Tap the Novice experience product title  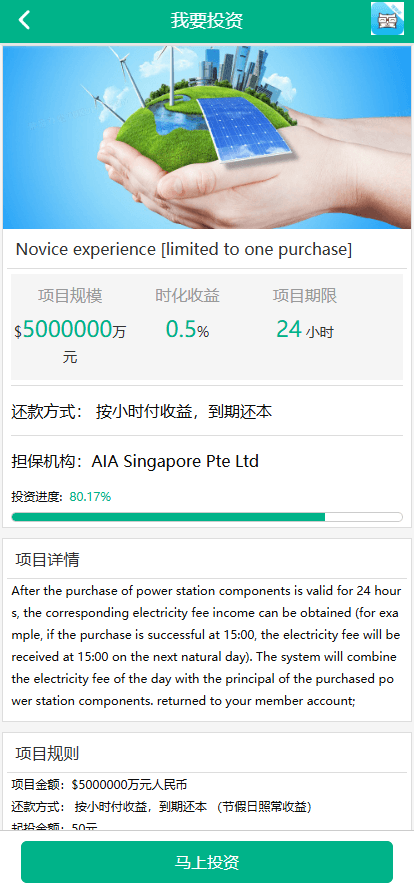(x=184, y=249)
